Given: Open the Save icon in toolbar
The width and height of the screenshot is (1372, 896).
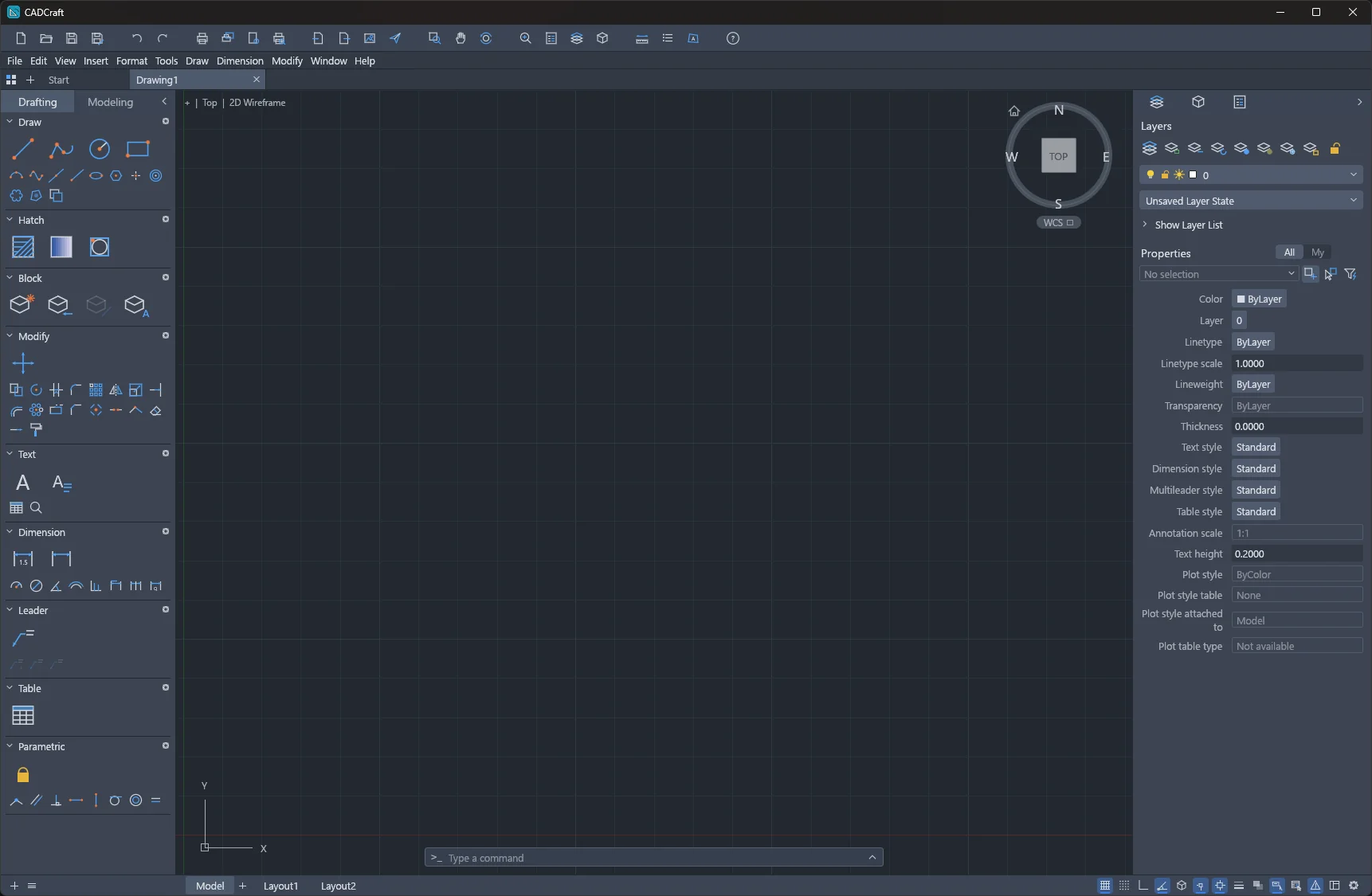Looking at the screenshot, I should coord(72,38).
